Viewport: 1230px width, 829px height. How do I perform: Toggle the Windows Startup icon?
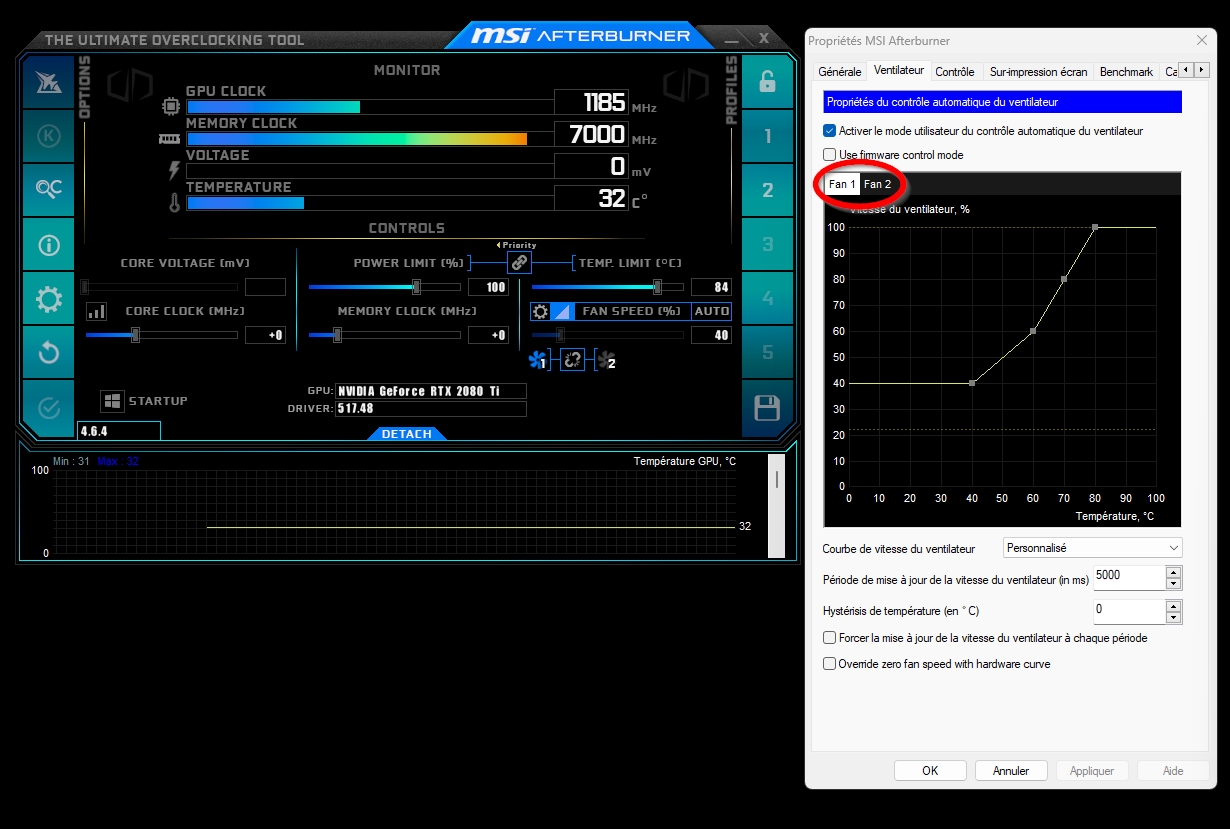pos(112,401)
